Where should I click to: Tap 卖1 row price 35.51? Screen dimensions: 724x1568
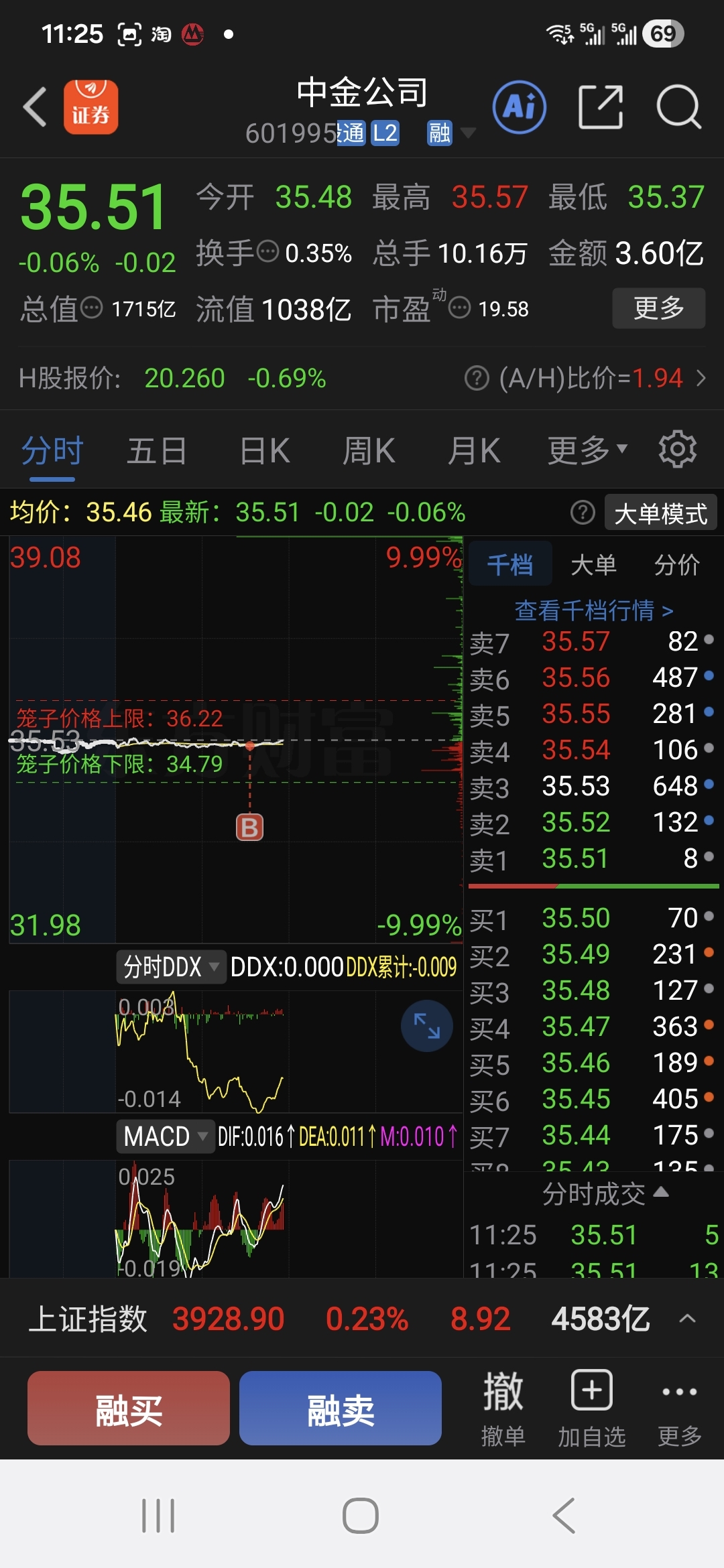[575, 858]
